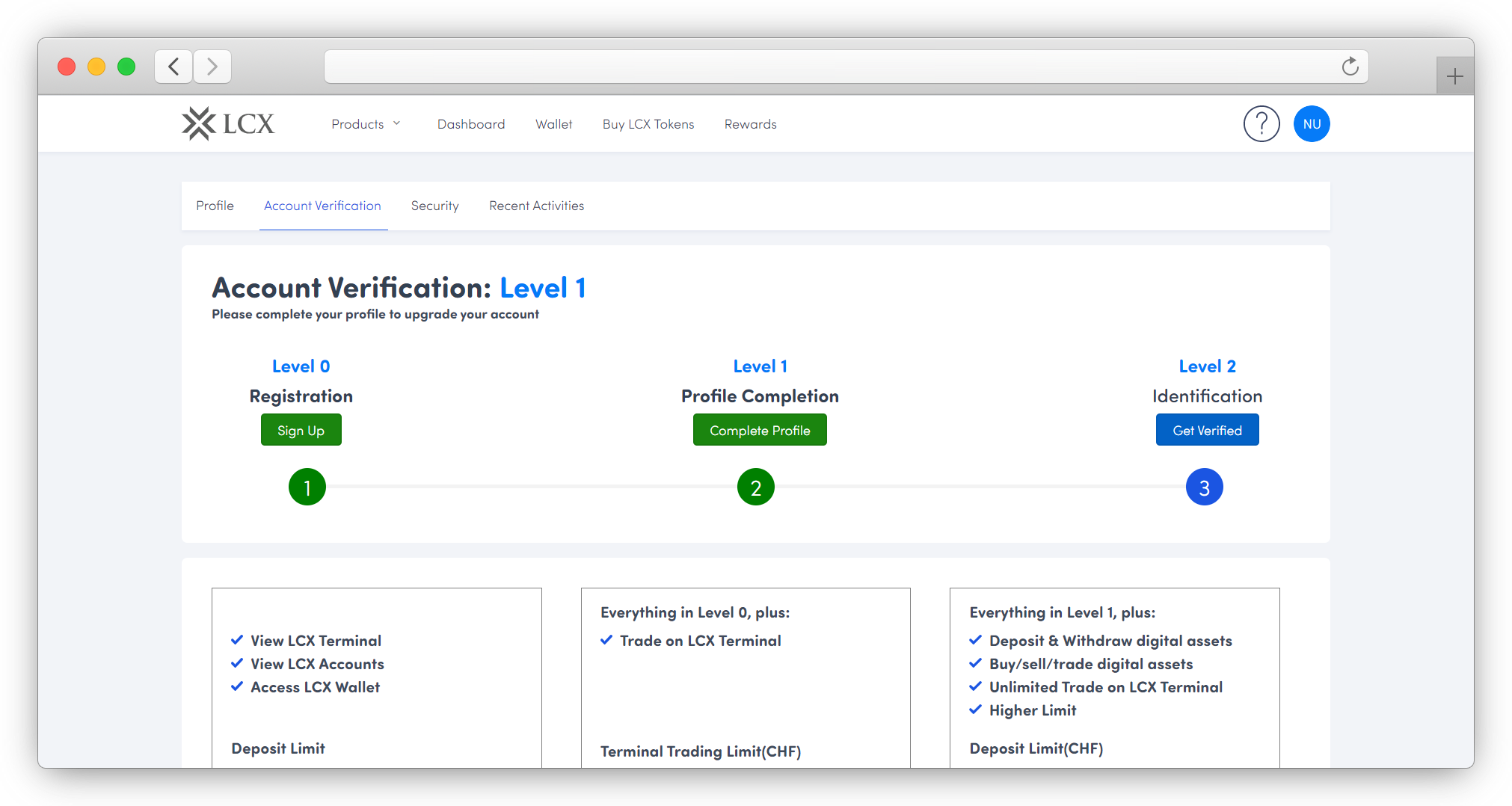Click step 3 circle in progress tracker
1512x806 pixels.
point(1205,487)
